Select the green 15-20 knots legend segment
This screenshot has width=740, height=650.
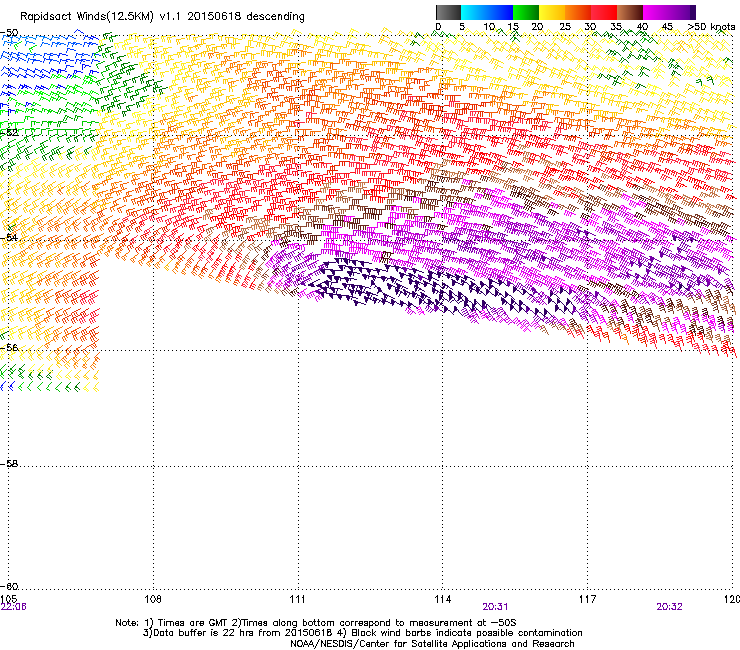(x=526, y=12)
